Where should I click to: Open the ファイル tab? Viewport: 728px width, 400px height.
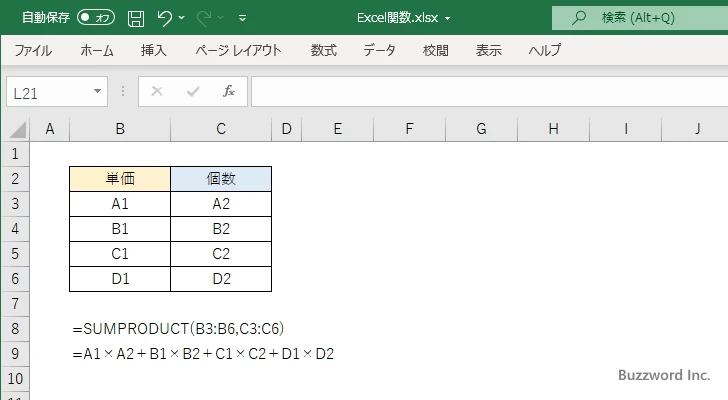[x=33, y=50]
